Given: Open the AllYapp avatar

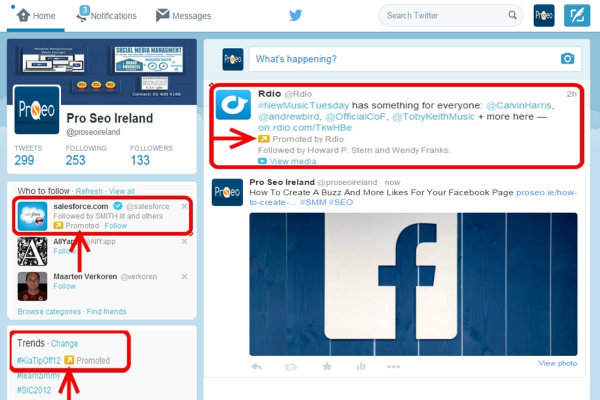Looking at the screenshot, I should click(33, 251).
